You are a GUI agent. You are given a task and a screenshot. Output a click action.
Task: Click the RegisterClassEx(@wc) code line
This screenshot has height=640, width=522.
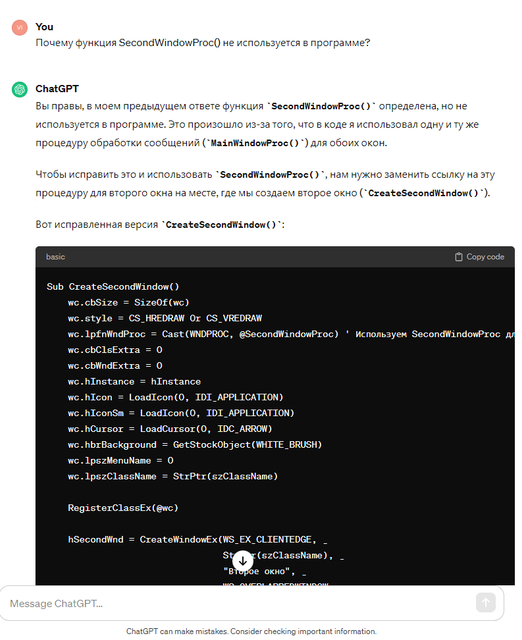pyautogui.click(x=123, y=508)
